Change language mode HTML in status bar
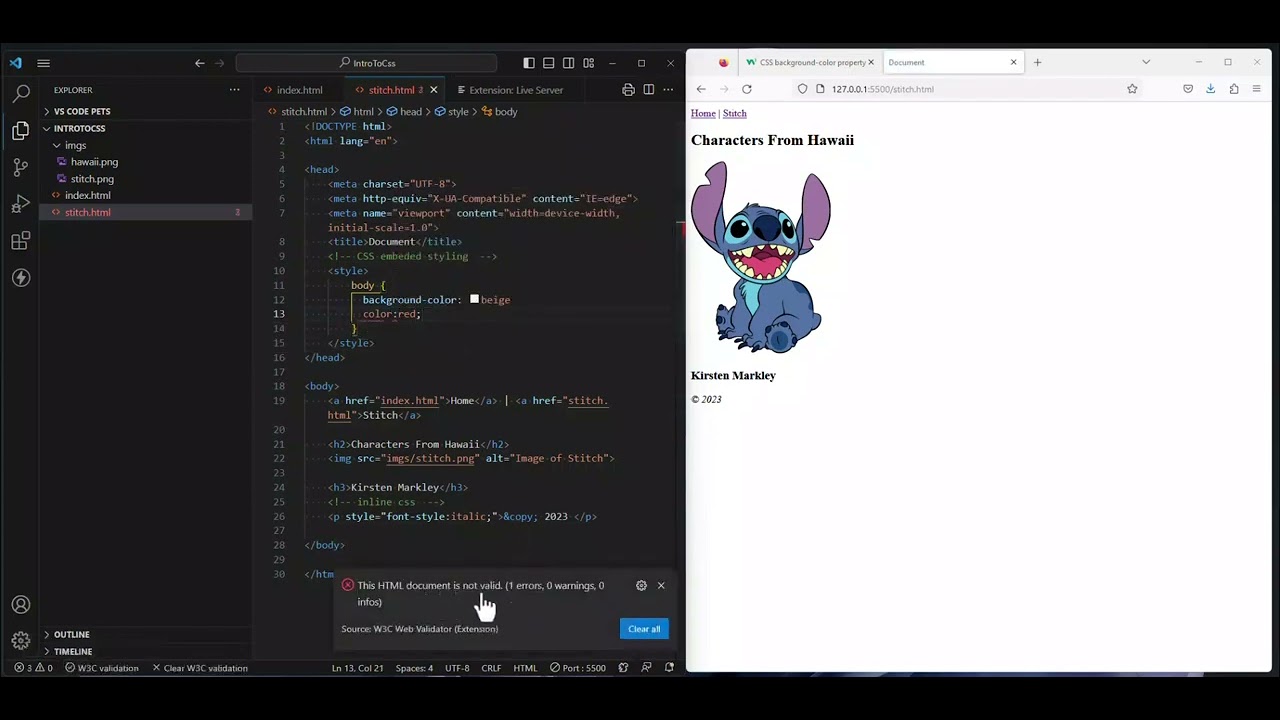1280x720 pixels. pos(525,668)
